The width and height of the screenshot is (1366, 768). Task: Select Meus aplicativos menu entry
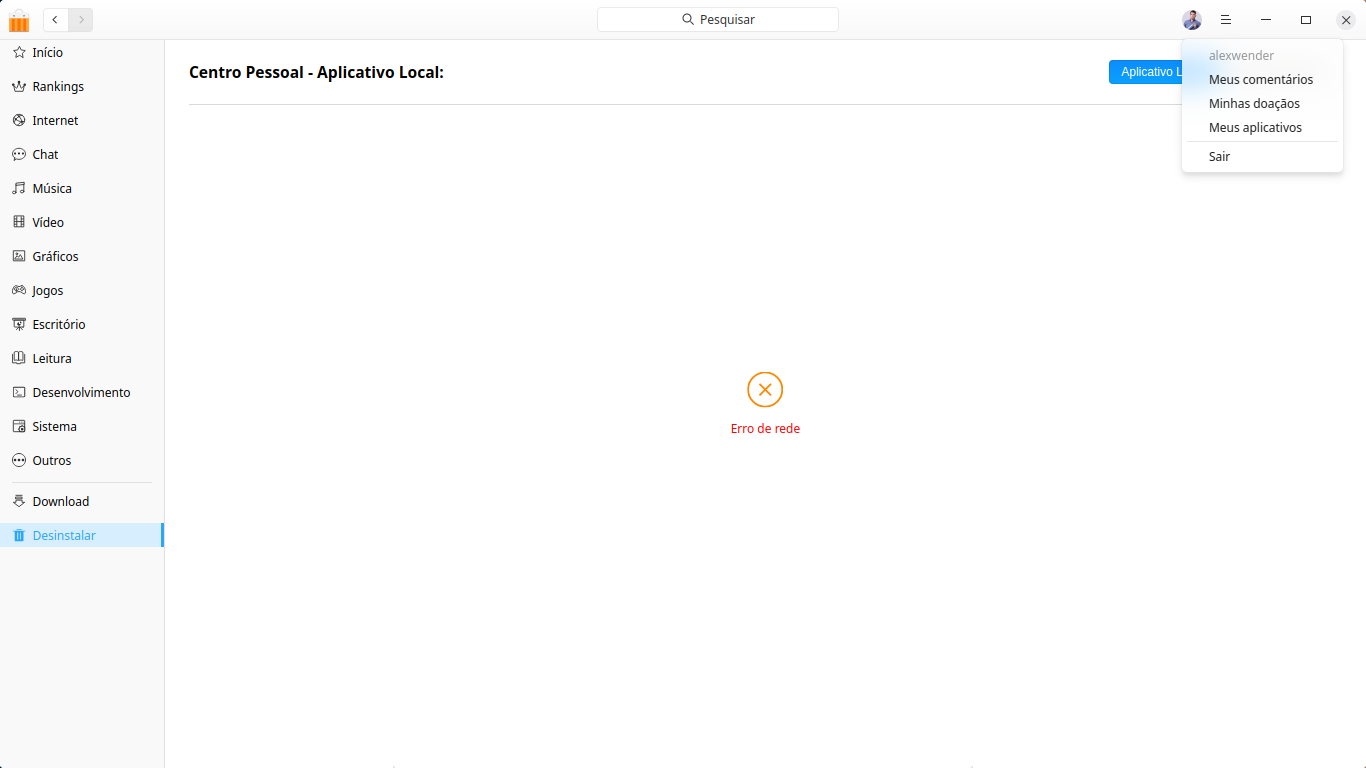click(1255, 127)
